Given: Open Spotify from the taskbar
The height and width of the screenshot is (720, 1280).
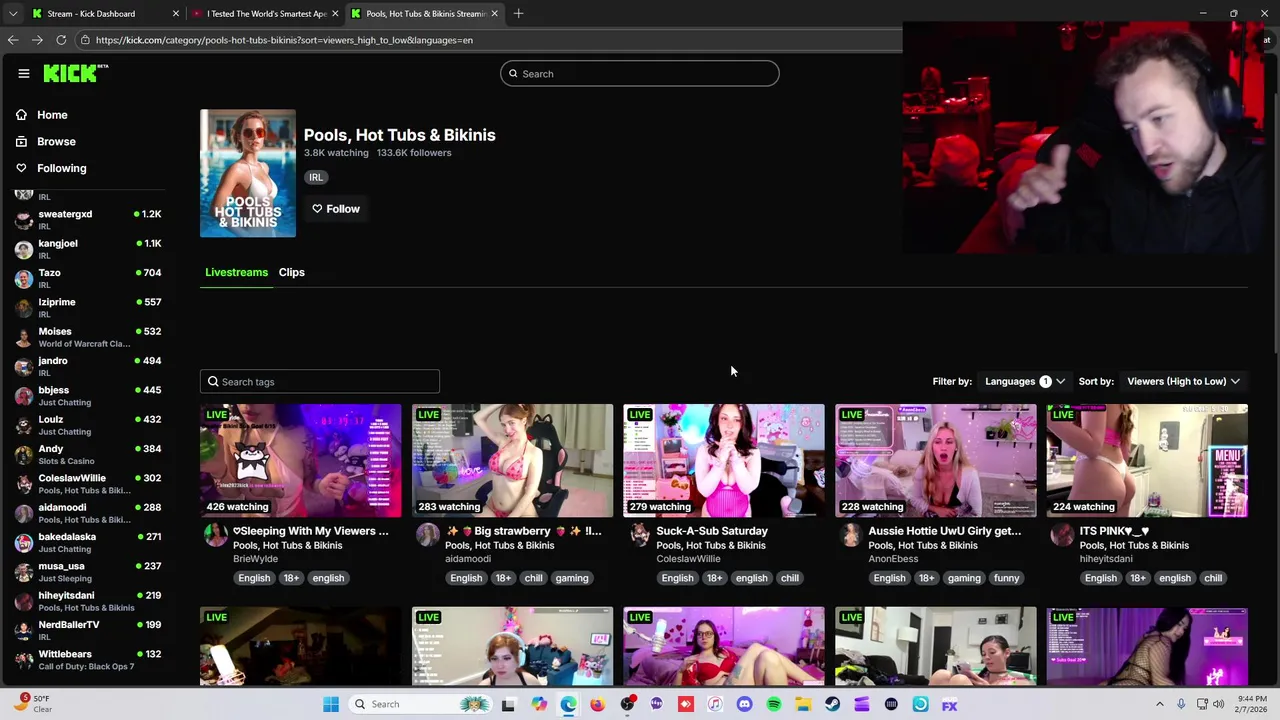Looking at the screenshot, I should pos(774,704).
